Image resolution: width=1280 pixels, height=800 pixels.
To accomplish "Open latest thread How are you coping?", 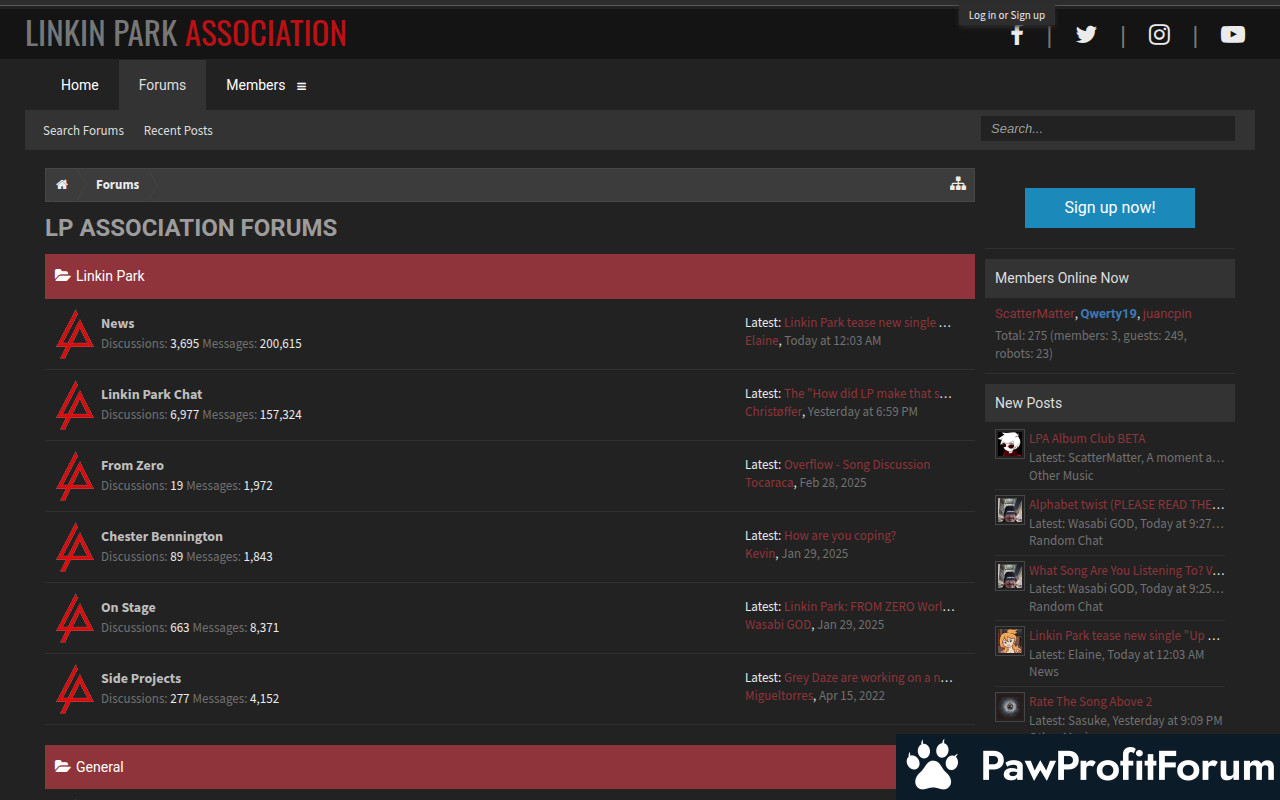I will tap(840, 536).
